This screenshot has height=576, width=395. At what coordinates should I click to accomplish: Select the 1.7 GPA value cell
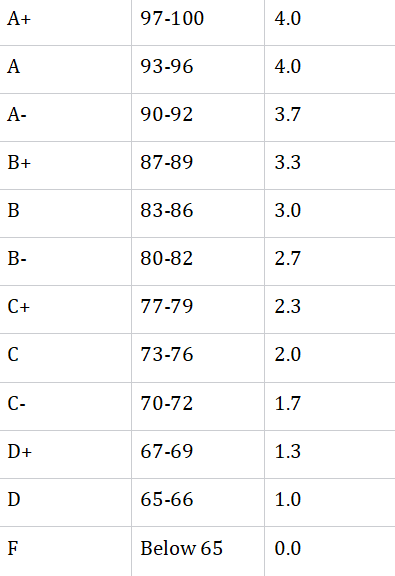point(330,407)
